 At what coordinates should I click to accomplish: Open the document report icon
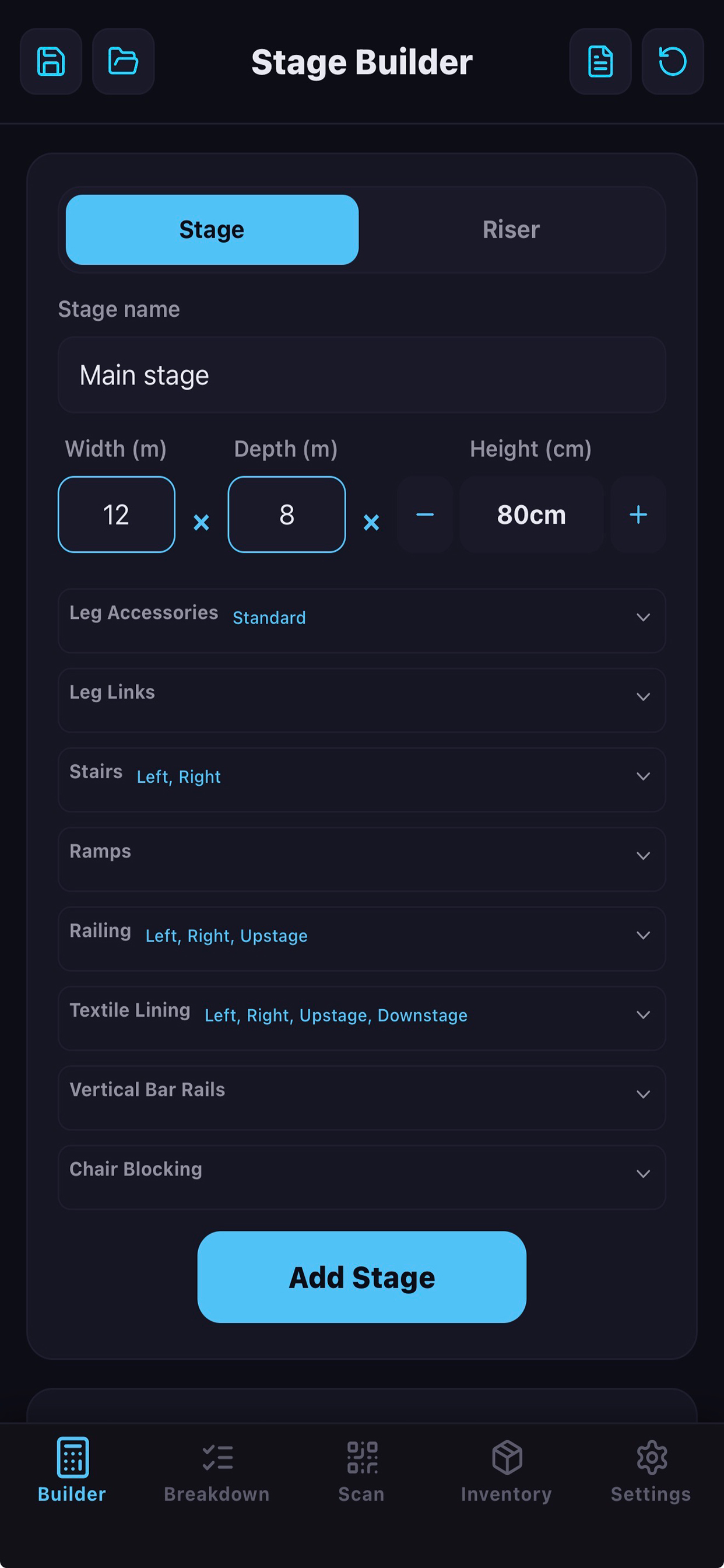click(600, 61)
